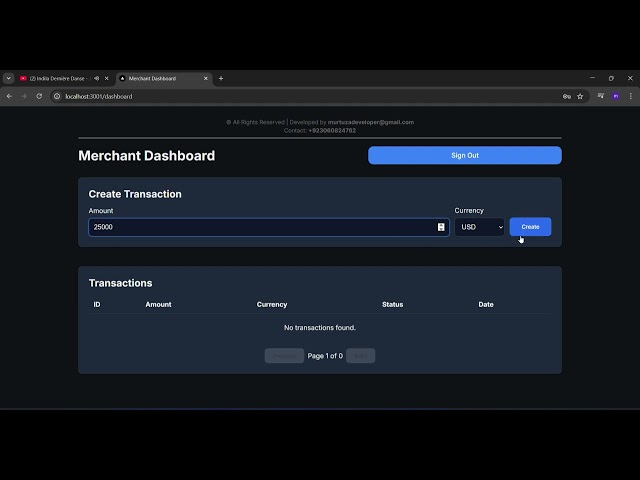This screenshot has width=640, height=480.
Task: Click the disabled Previous page button
Action: (284, 356)
